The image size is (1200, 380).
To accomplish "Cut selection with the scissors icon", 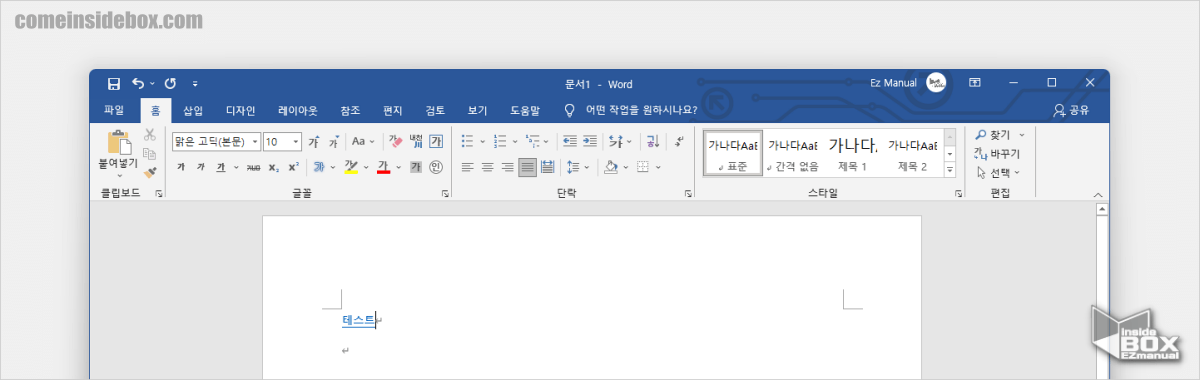I will [150, 135].
